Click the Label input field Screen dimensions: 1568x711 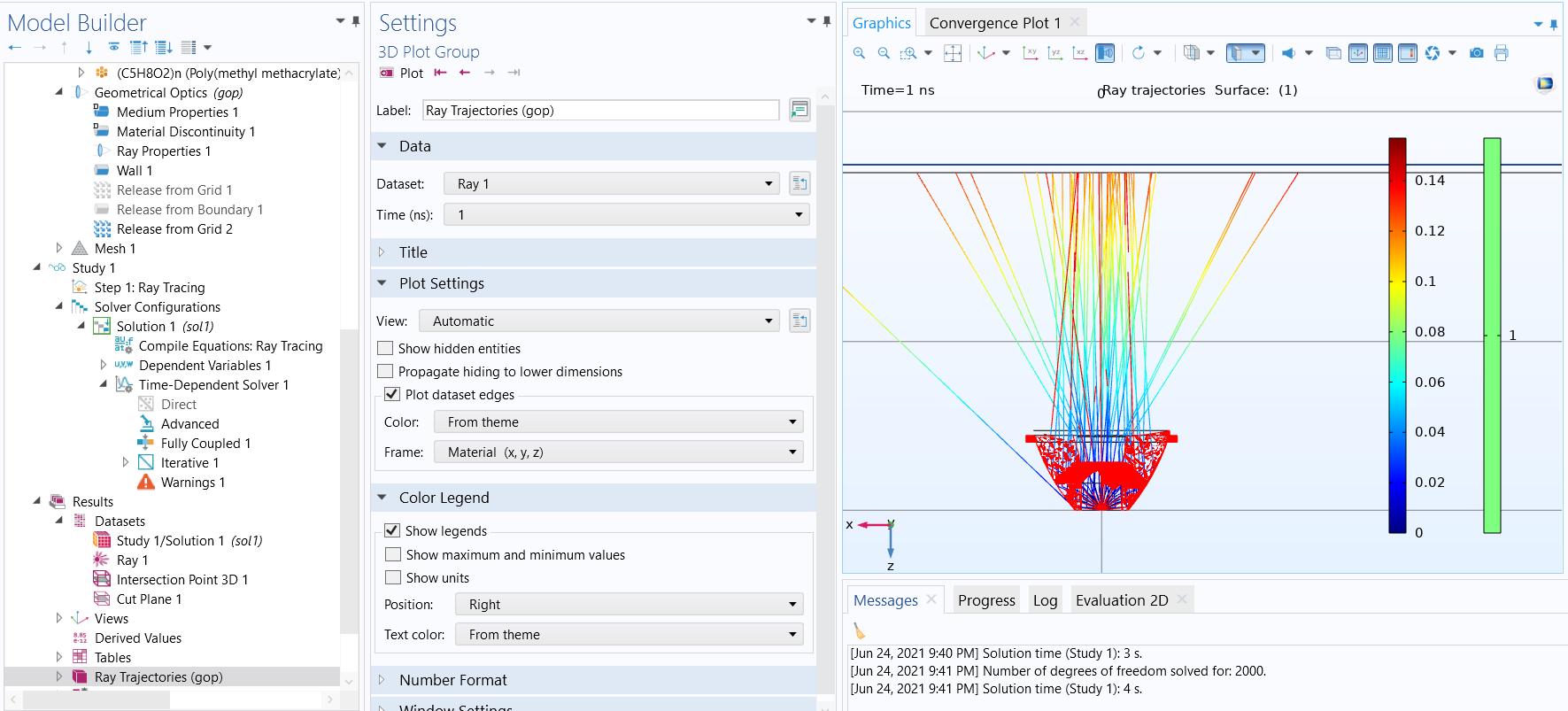(600, 110)
